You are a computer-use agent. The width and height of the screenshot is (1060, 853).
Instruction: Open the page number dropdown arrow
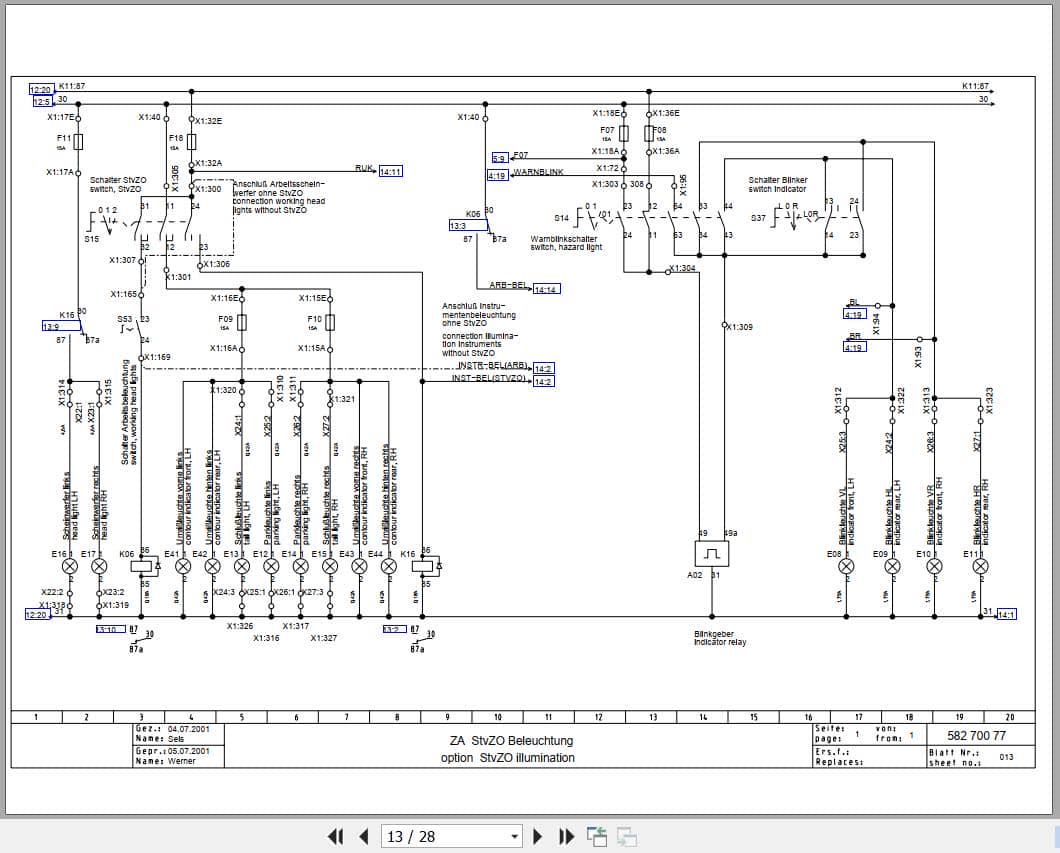[x=514, y=837]
